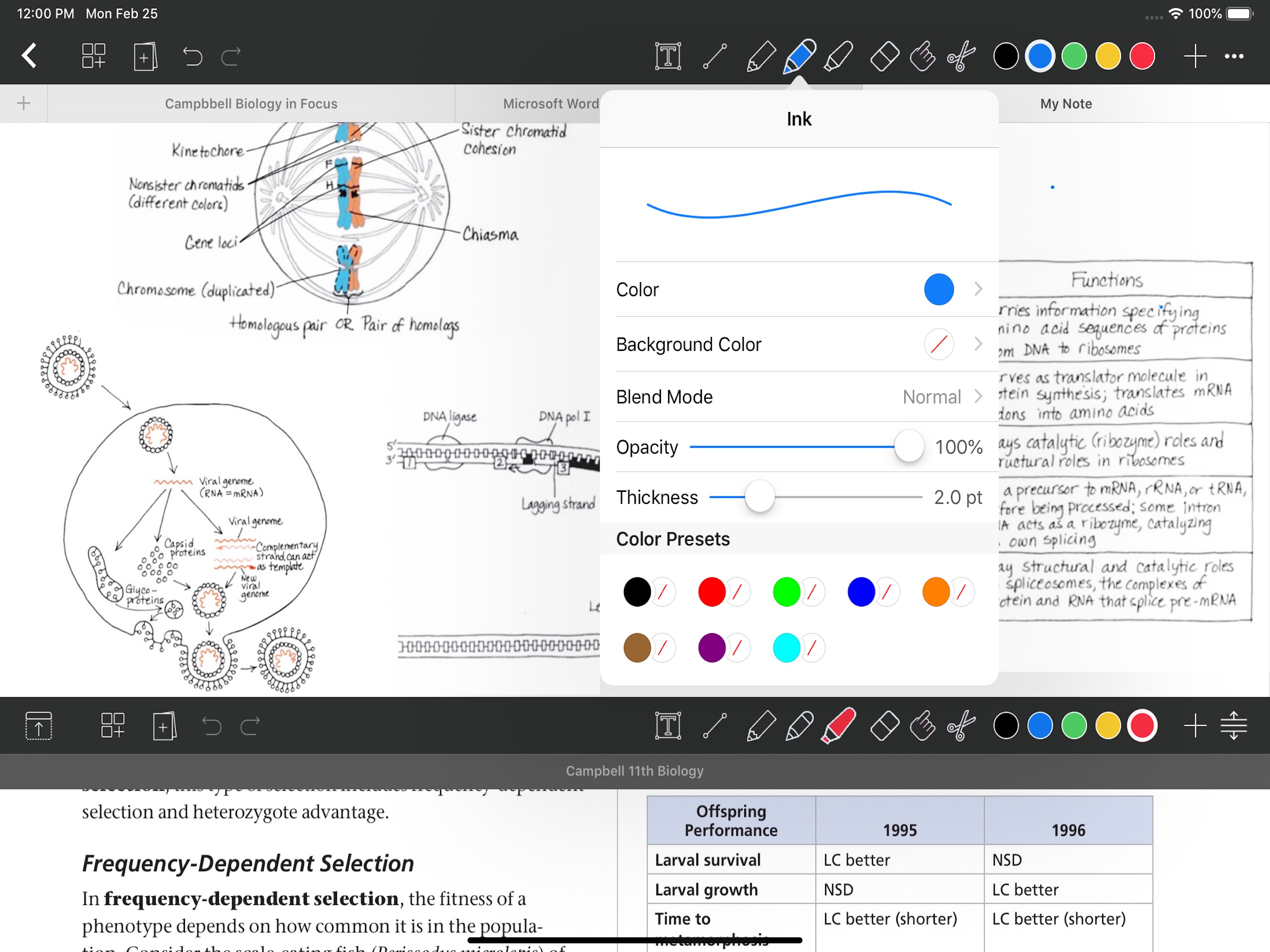Open page grid view in top toolbar

point(93,56)
